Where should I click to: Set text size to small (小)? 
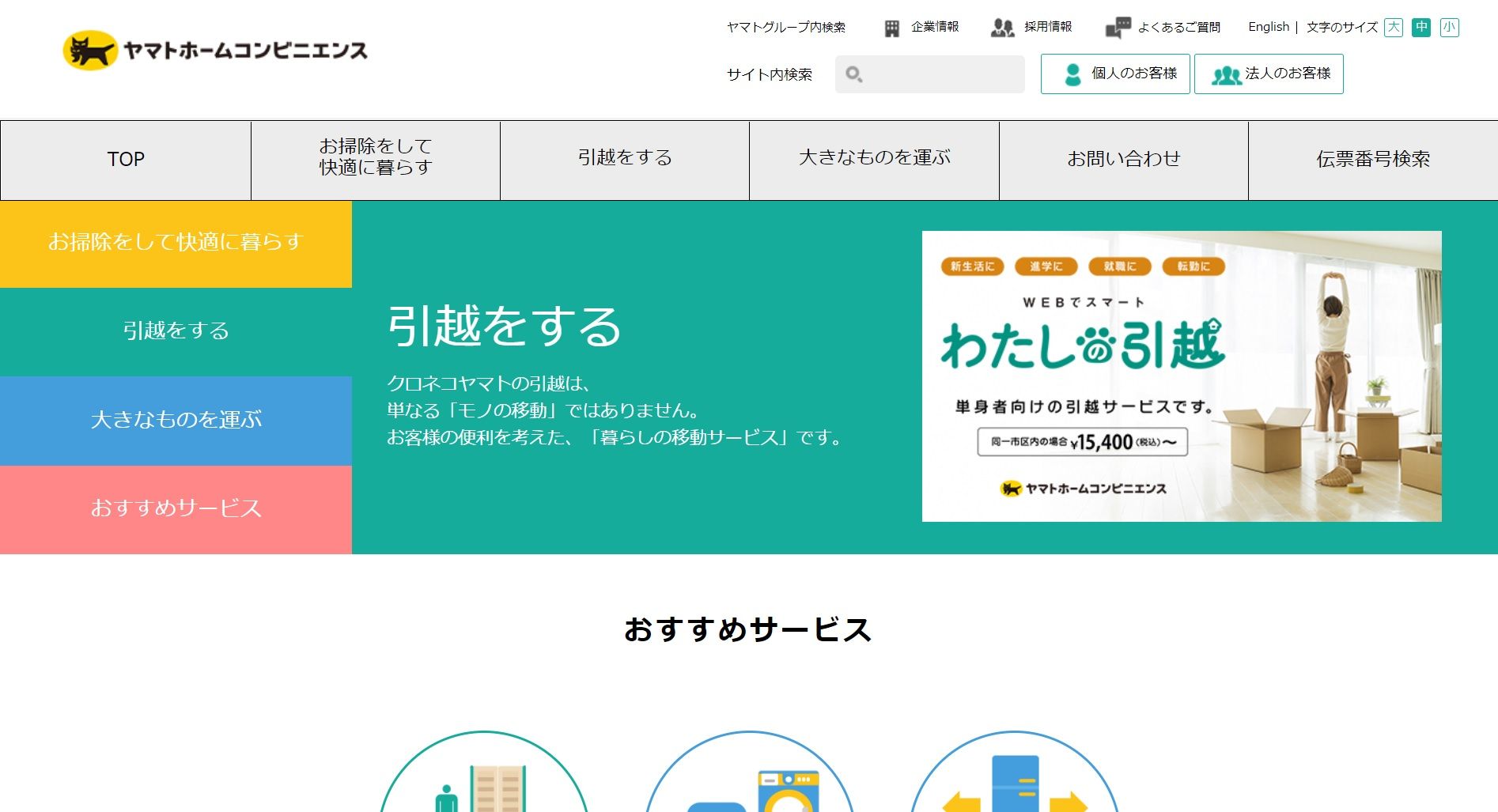pos(1449,28)
